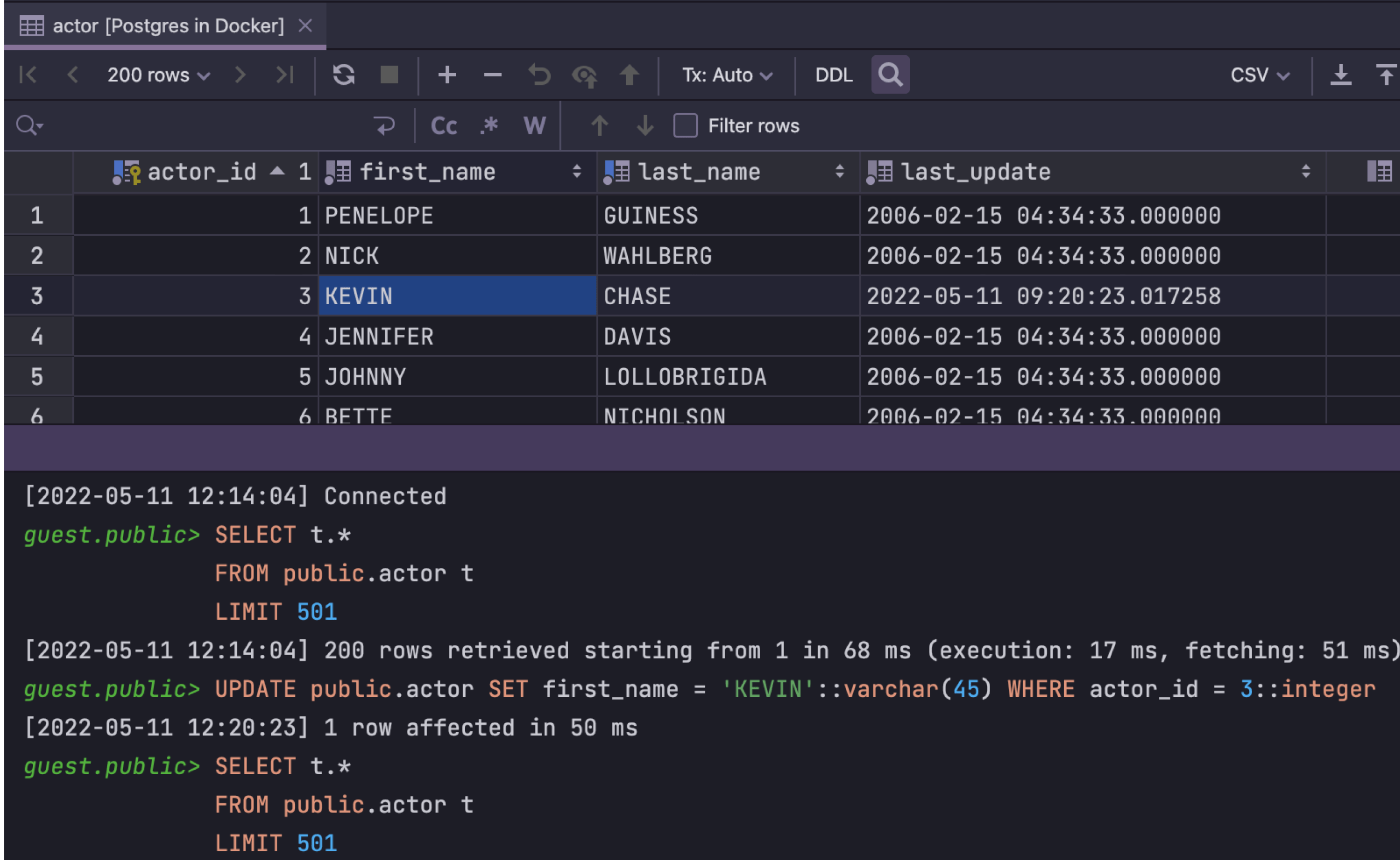1400x860 pixels.
Task: Click sort arrows on last_update column
Action: [x=1305, y=171]
